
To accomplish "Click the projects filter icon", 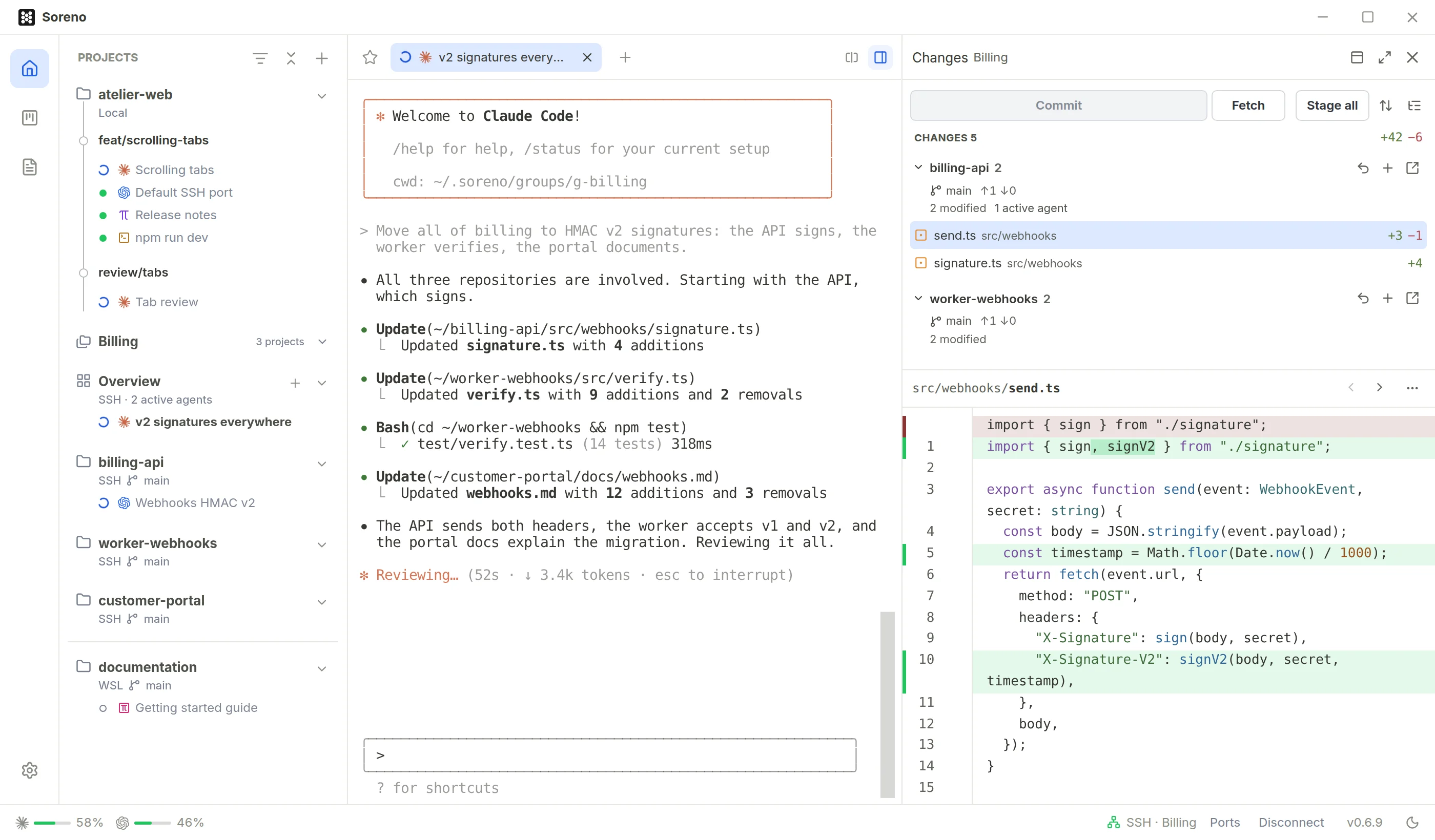I will pos(260,58).
